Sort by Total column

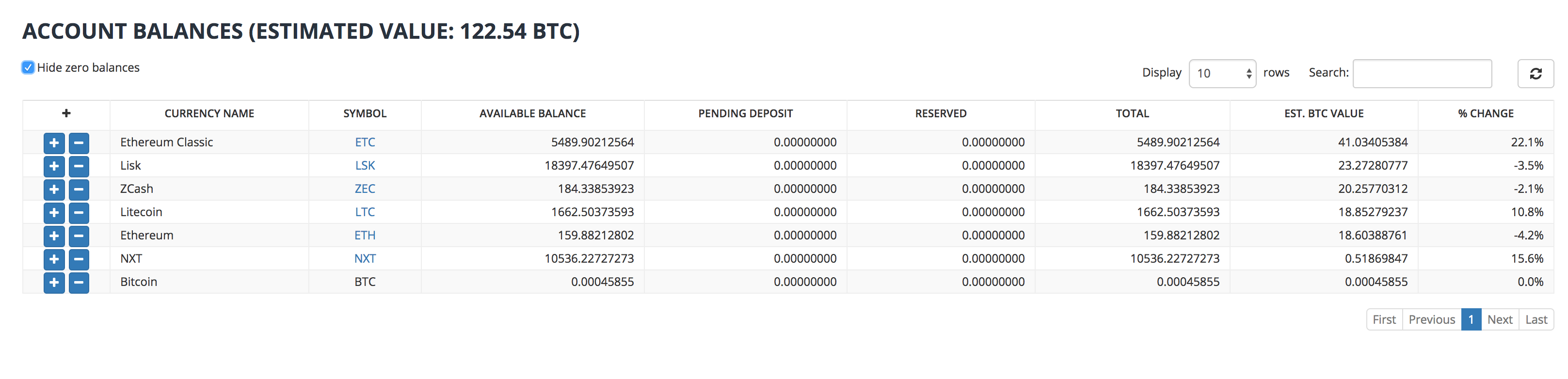click(1132, 114)
